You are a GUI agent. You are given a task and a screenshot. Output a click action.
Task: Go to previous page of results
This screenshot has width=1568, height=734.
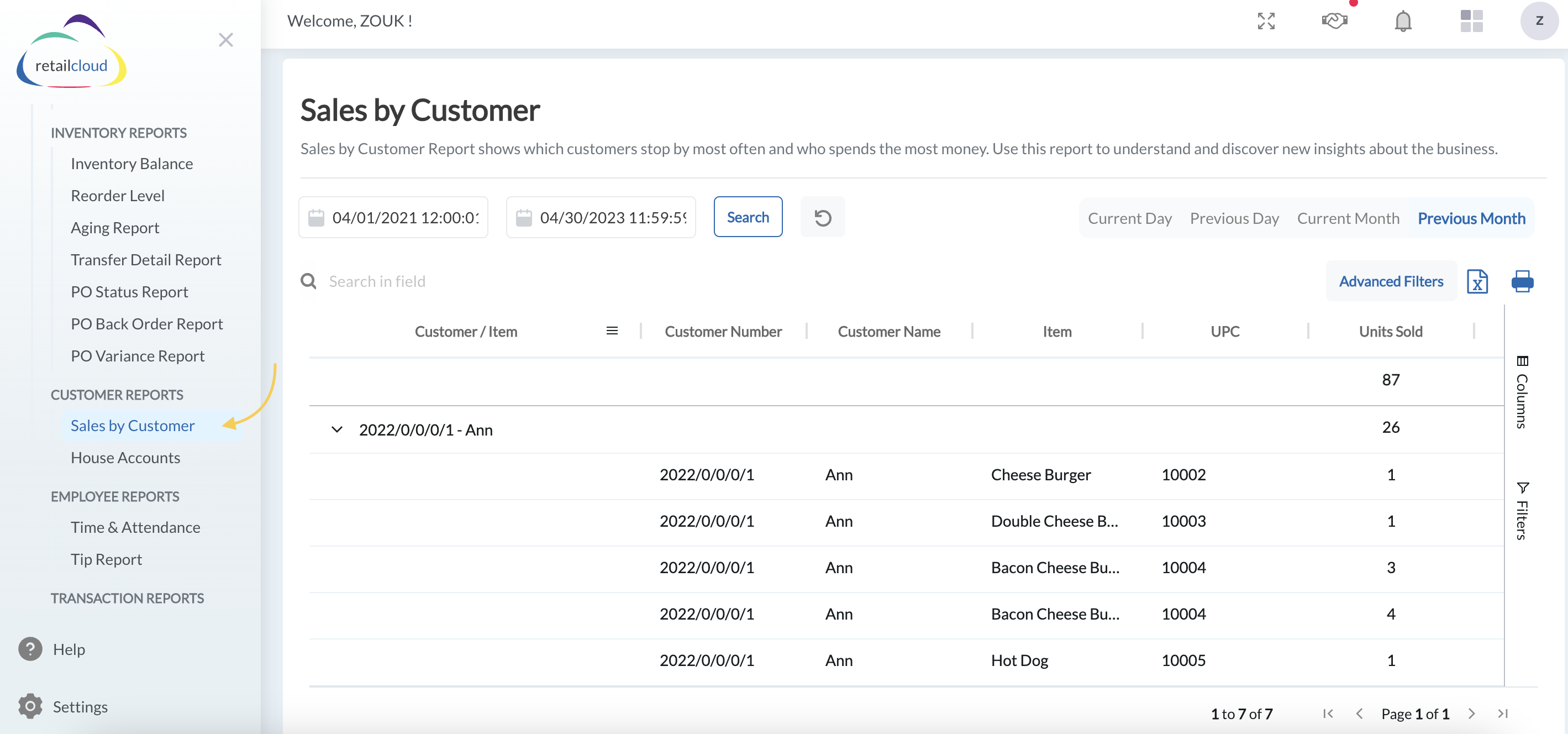tap(1359, 714)
